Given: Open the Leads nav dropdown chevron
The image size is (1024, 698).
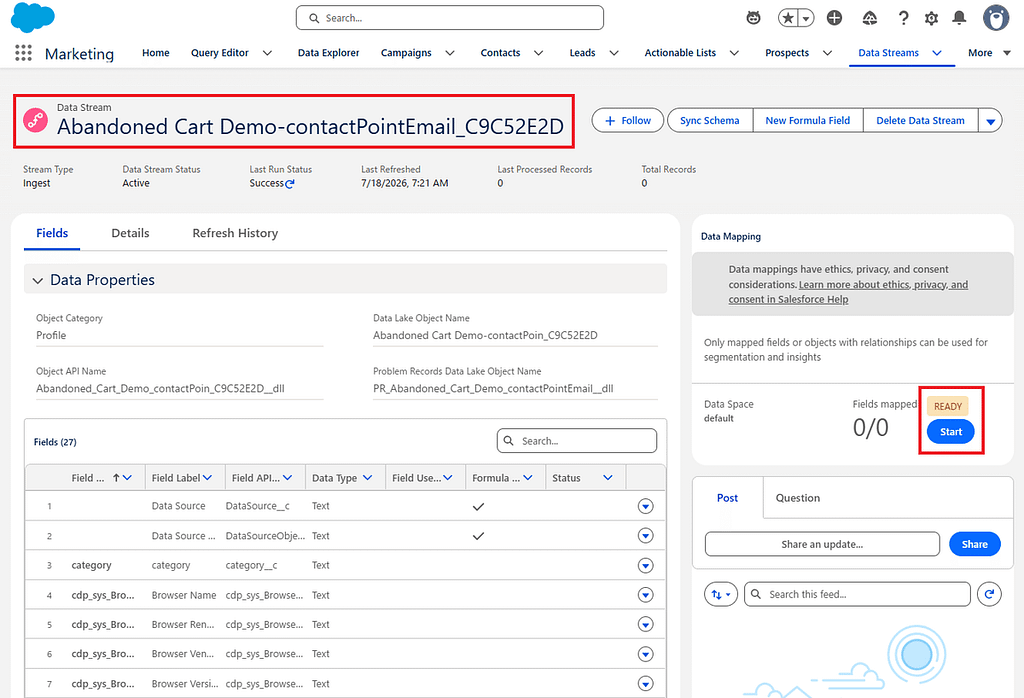Looking at the screenshot, I should point(614,53).
